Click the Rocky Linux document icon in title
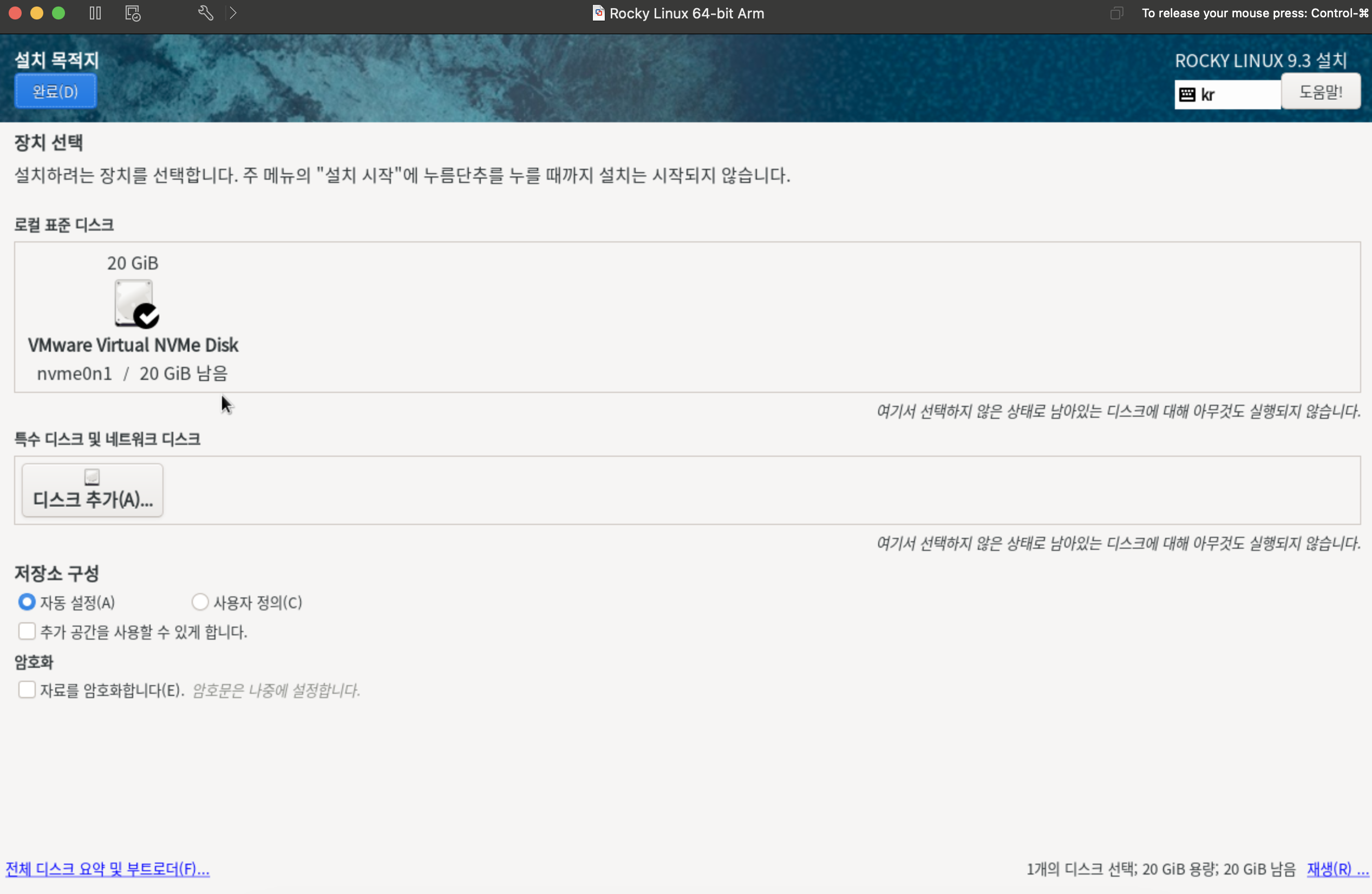This screenshot has width=1372, height=894. pos(599,13)
